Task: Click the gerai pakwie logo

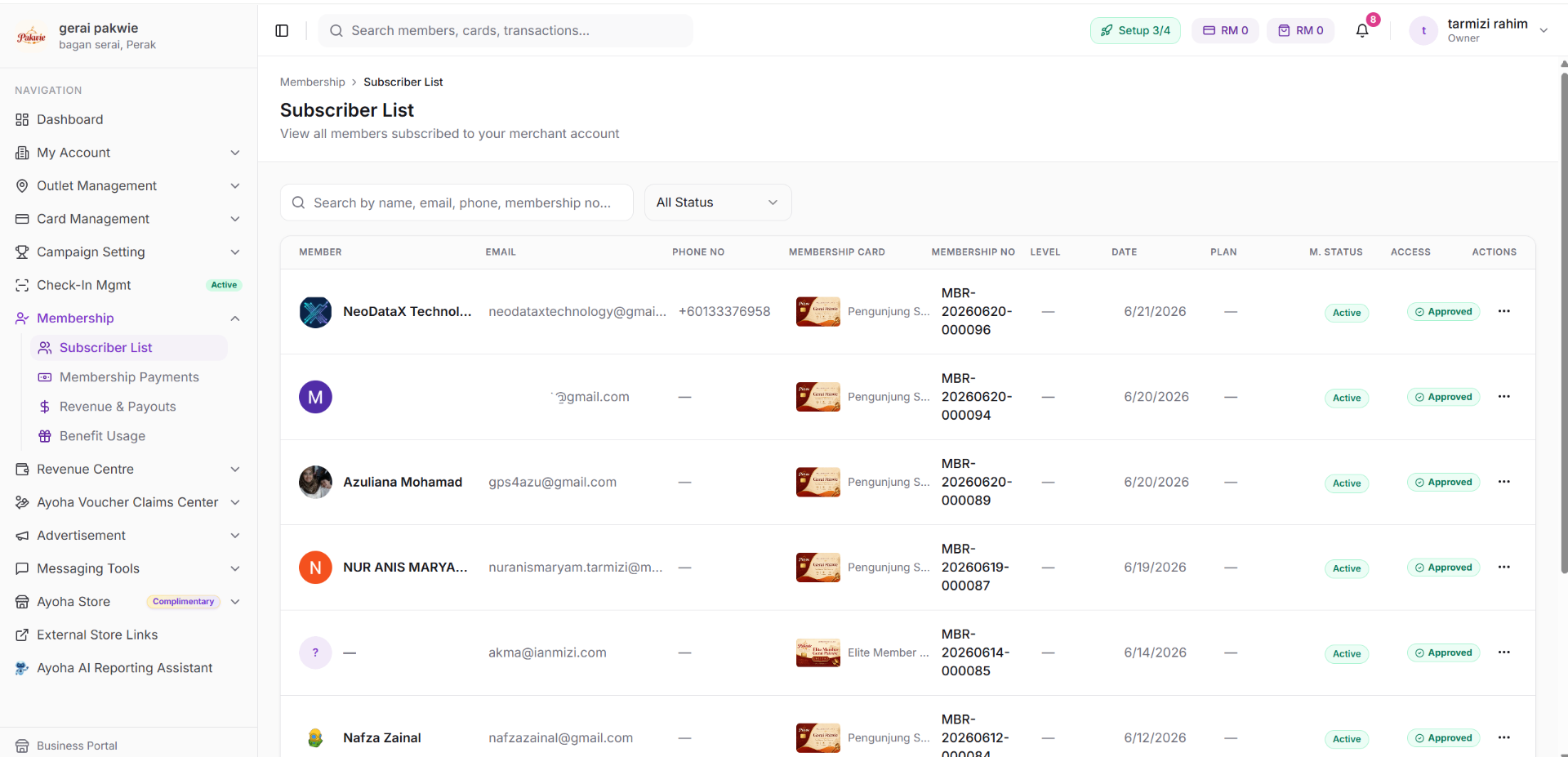Action: 32,36
